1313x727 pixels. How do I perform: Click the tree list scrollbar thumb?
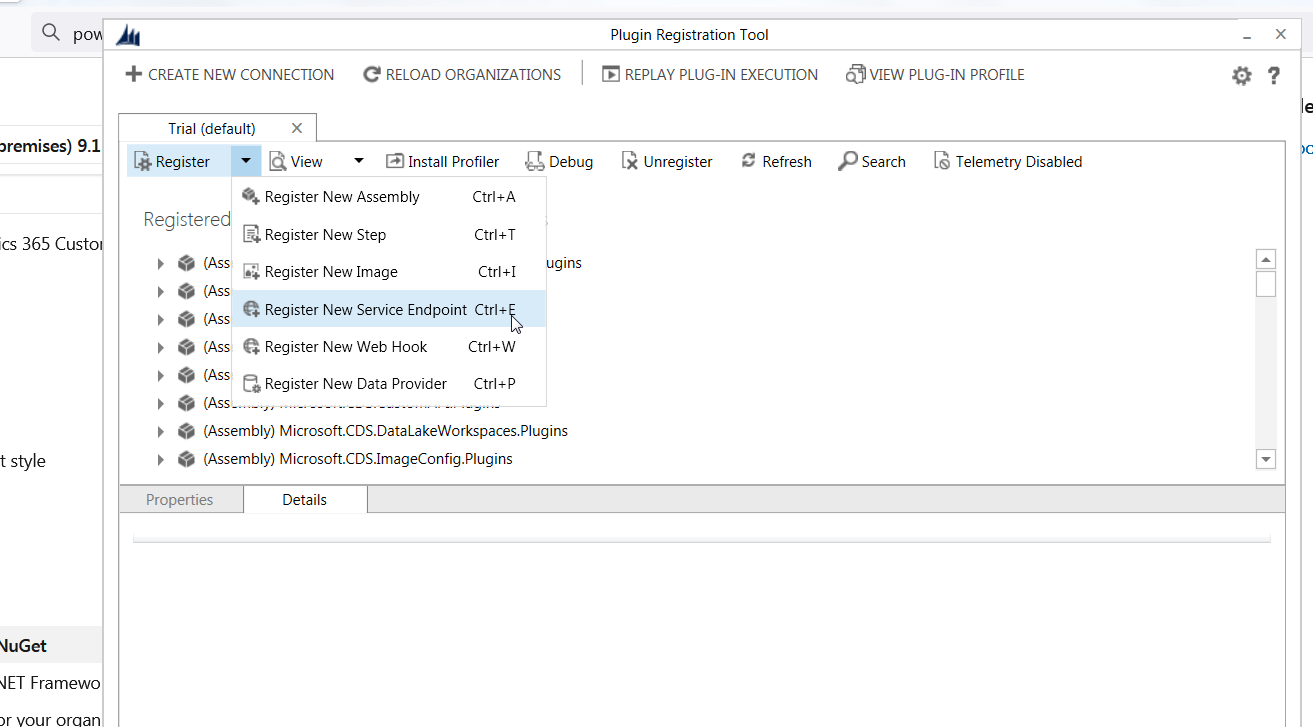(1266, 284)
